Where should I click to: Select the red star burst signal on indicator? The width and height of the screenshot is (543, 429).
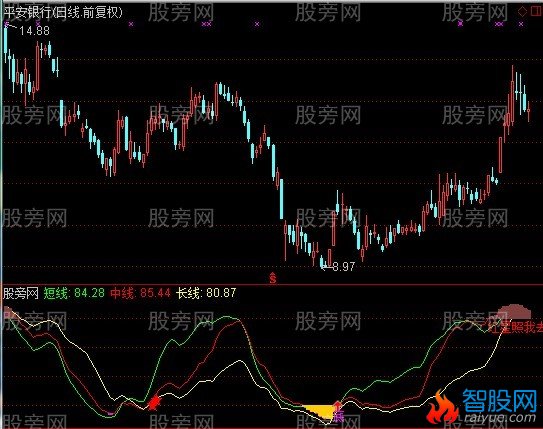(x=154, y=403)
